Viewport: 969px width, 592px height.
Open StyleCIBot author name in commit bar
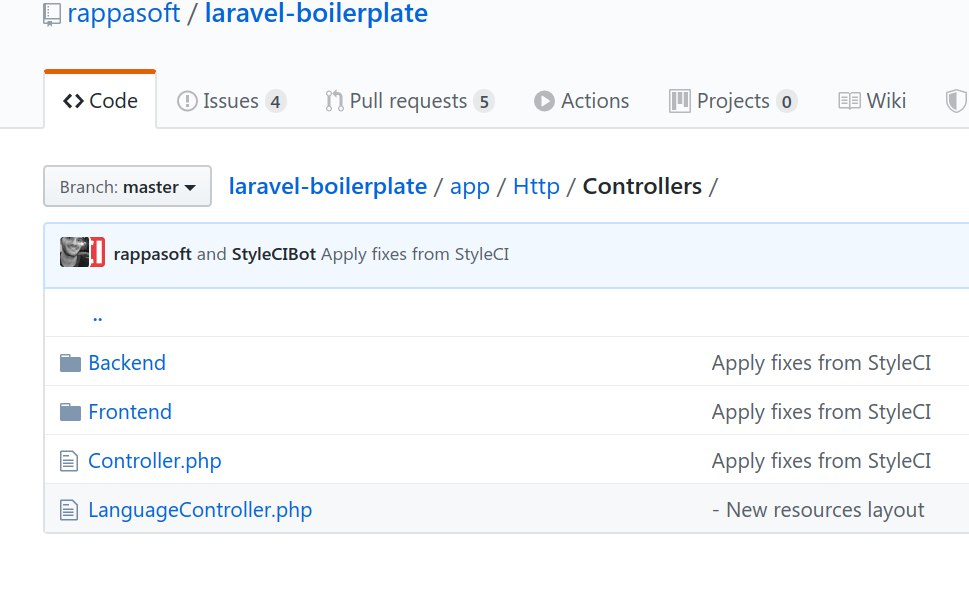point(274,254)
